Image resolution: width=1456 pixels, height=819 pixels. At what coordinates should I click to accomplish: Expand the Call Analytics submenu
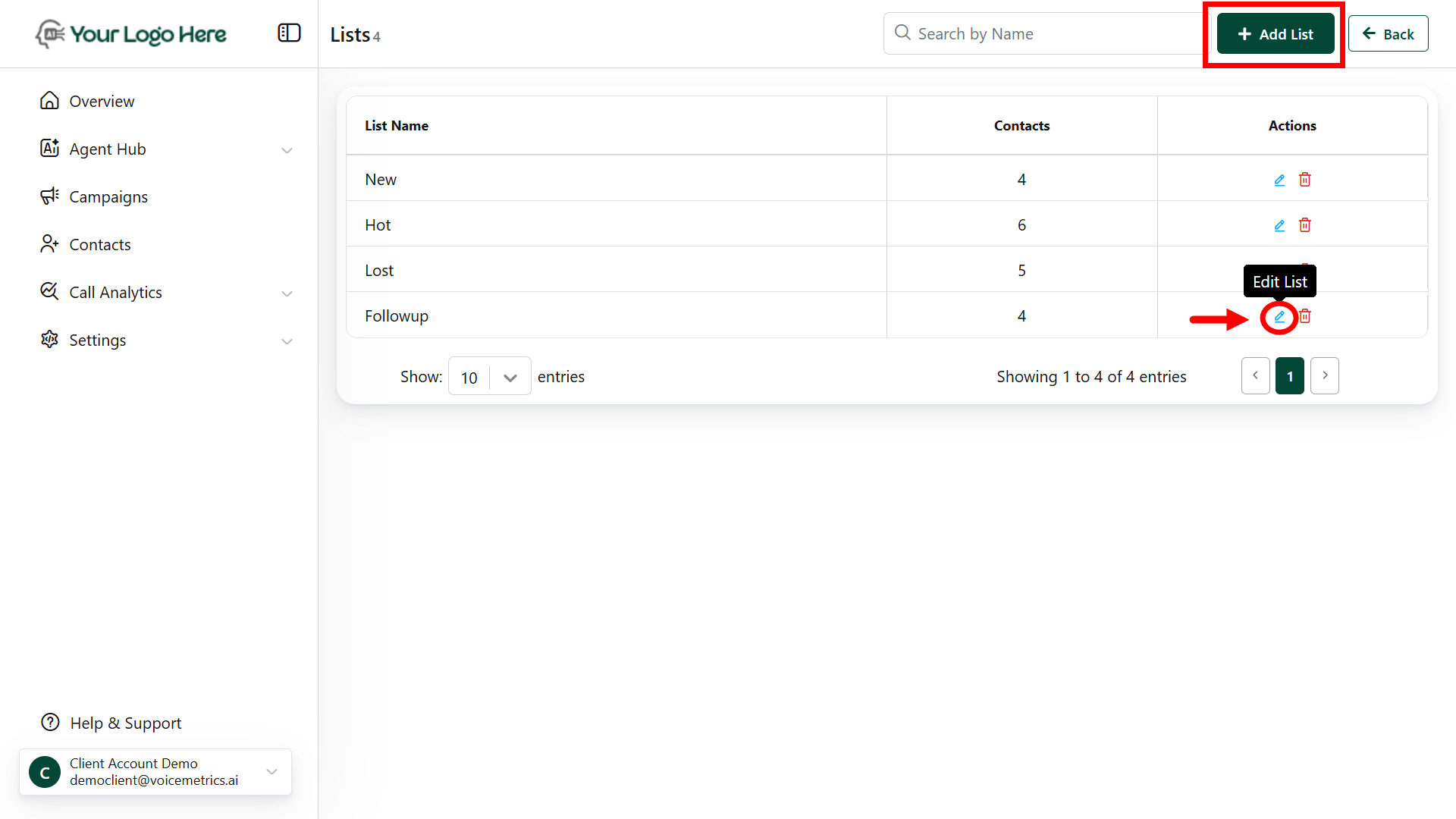click(x=287, y=293)
